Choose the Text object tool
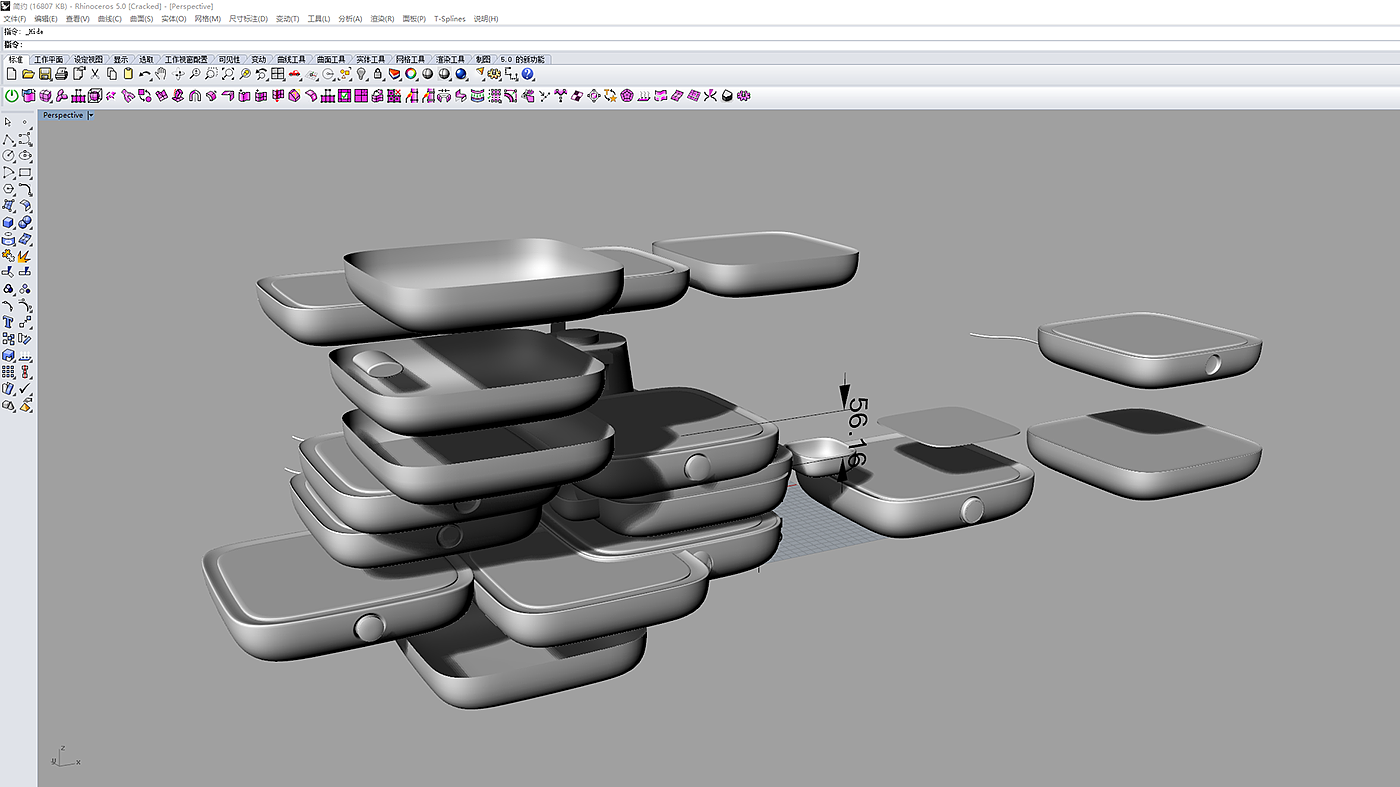The height and width of the screenshot is (787, 1400). [x=9, y=322]
